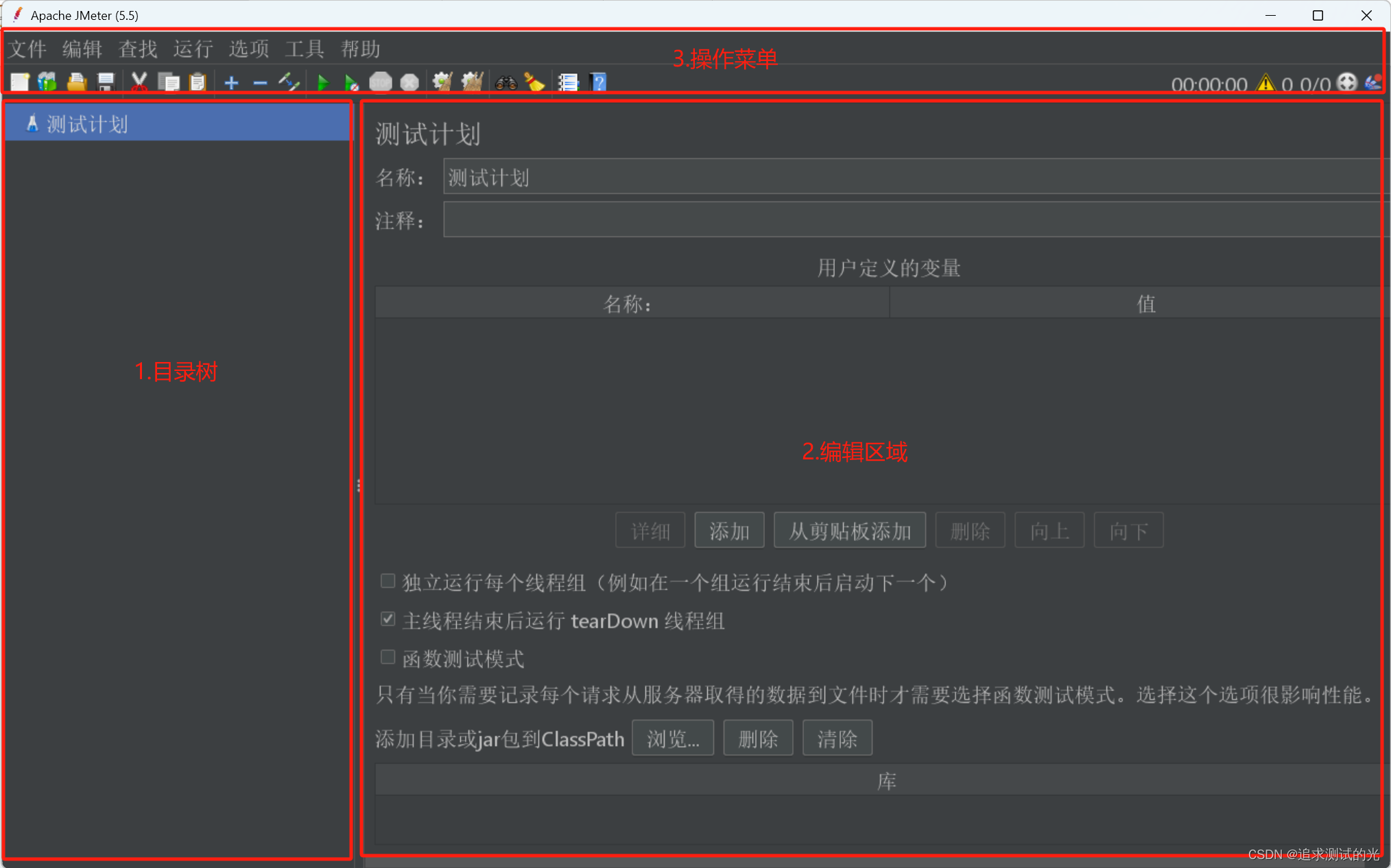Click the 浏览... ClassPath button
This screenshot has width=1391, height=868.
click(x=673, y=738)
